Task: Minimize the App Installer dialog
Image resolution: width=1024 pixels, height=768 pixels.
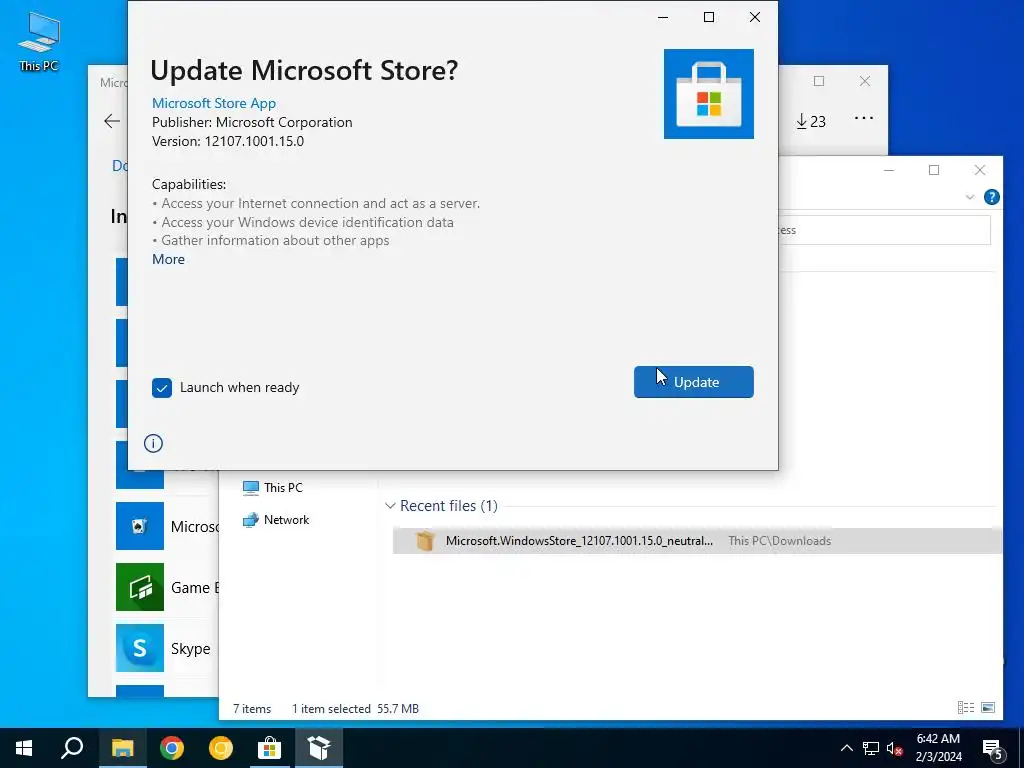Action: 663,17
